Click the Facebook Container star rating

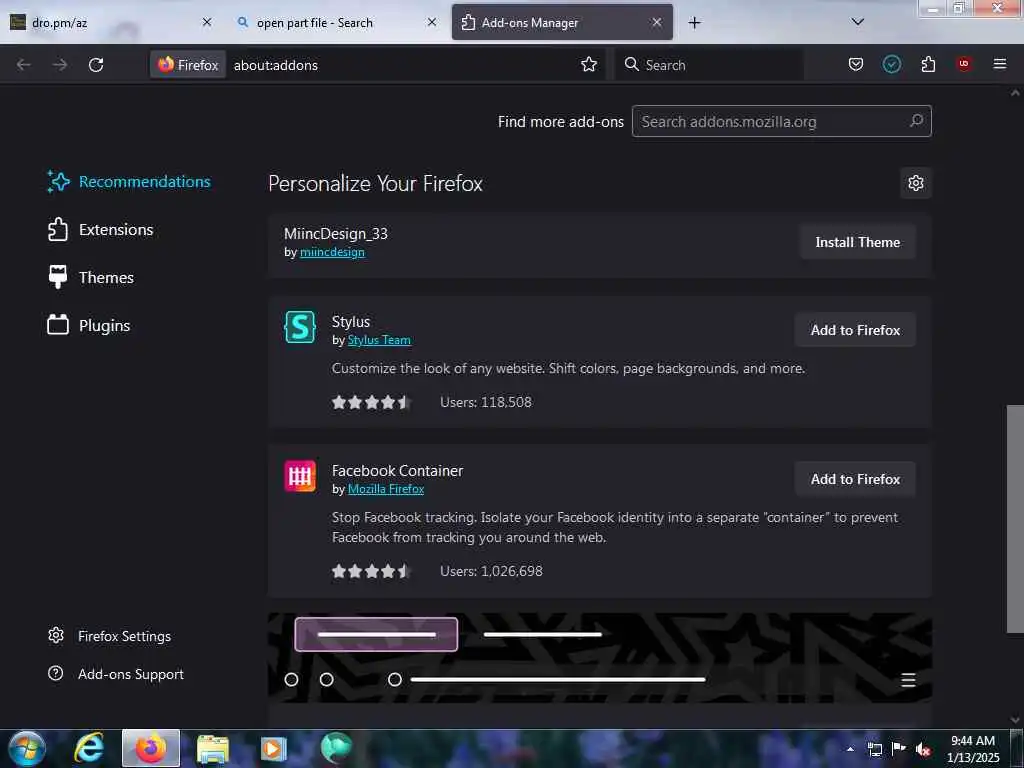click(x=371, y=571)
